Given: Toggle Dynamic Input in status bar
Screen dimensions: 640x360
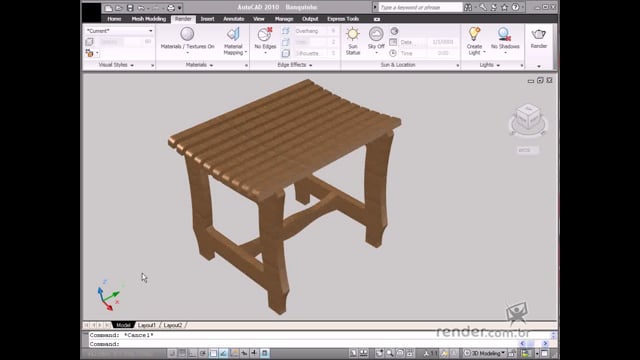Looking at the screenshot, I should click(244, 353).
